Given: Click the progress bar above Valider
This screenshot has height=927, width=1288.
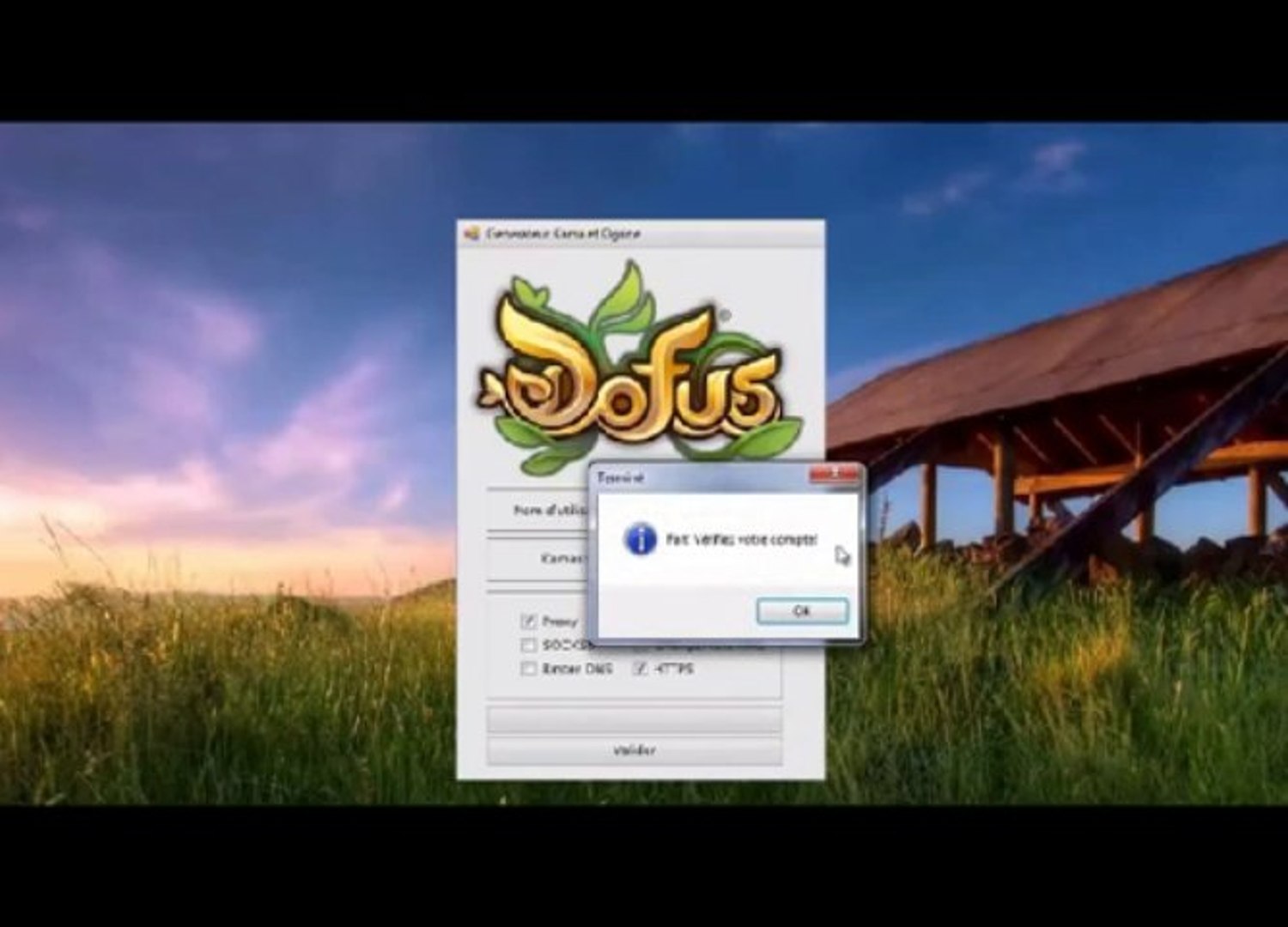Looking at the screenshot, I should tap(635, 719).
